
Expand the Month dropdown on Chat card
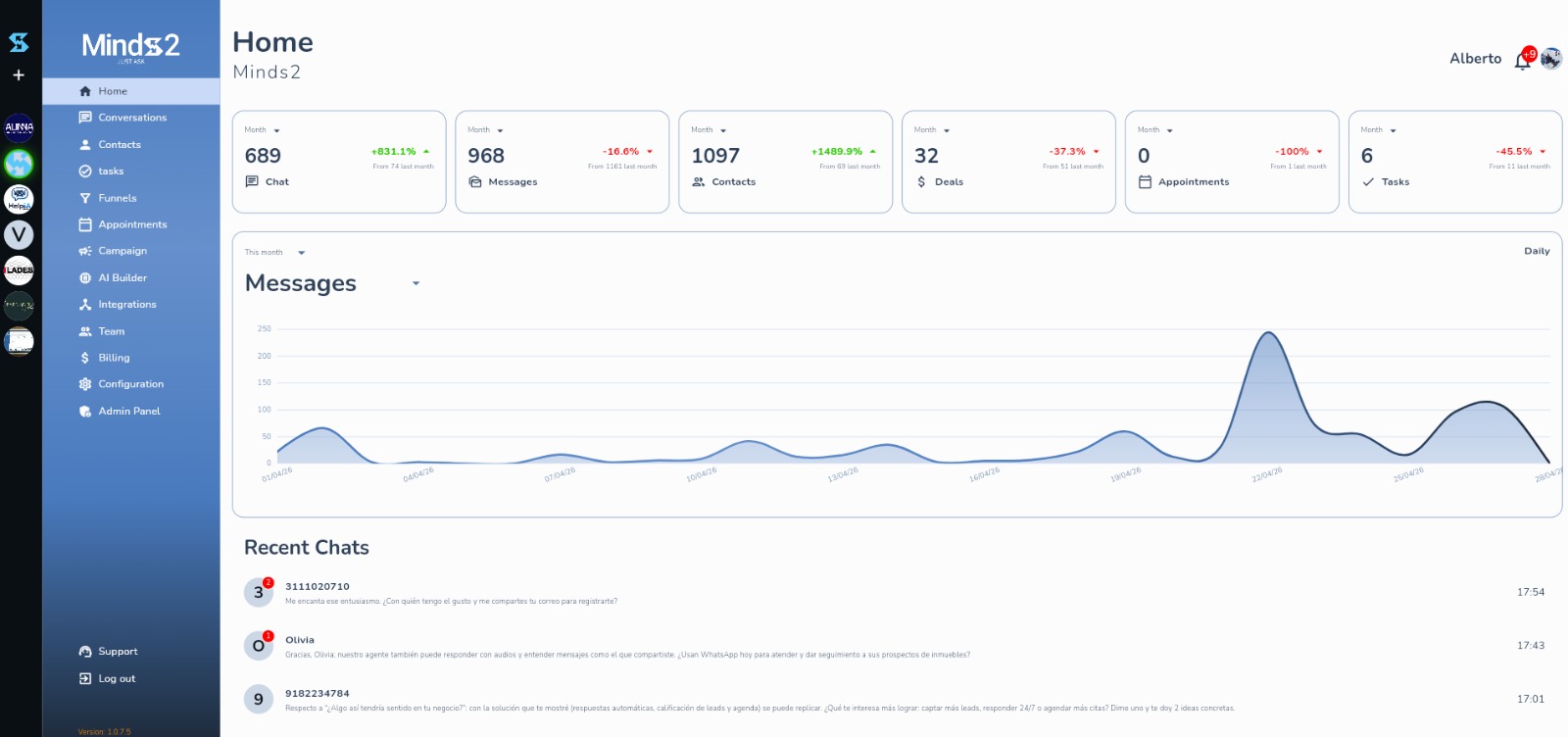tap(276, 130)
